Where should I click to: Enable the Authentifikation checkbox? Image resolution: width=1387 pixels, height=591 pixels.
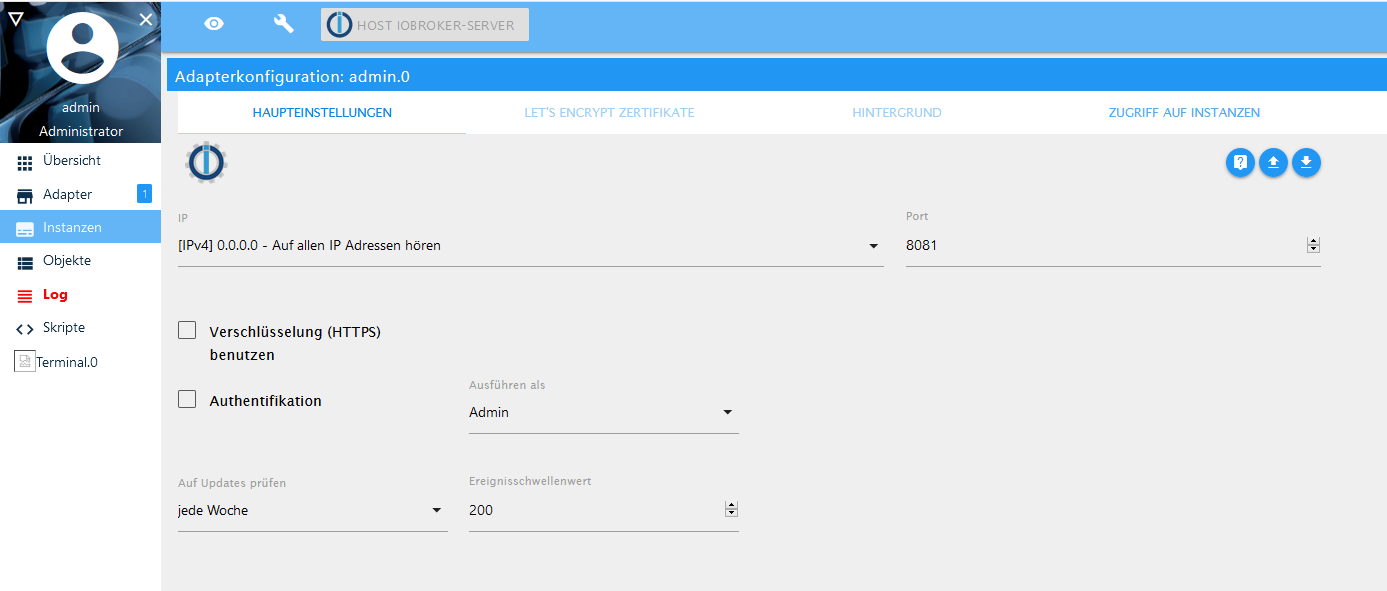pyautogui.click(x=187, y=399)
